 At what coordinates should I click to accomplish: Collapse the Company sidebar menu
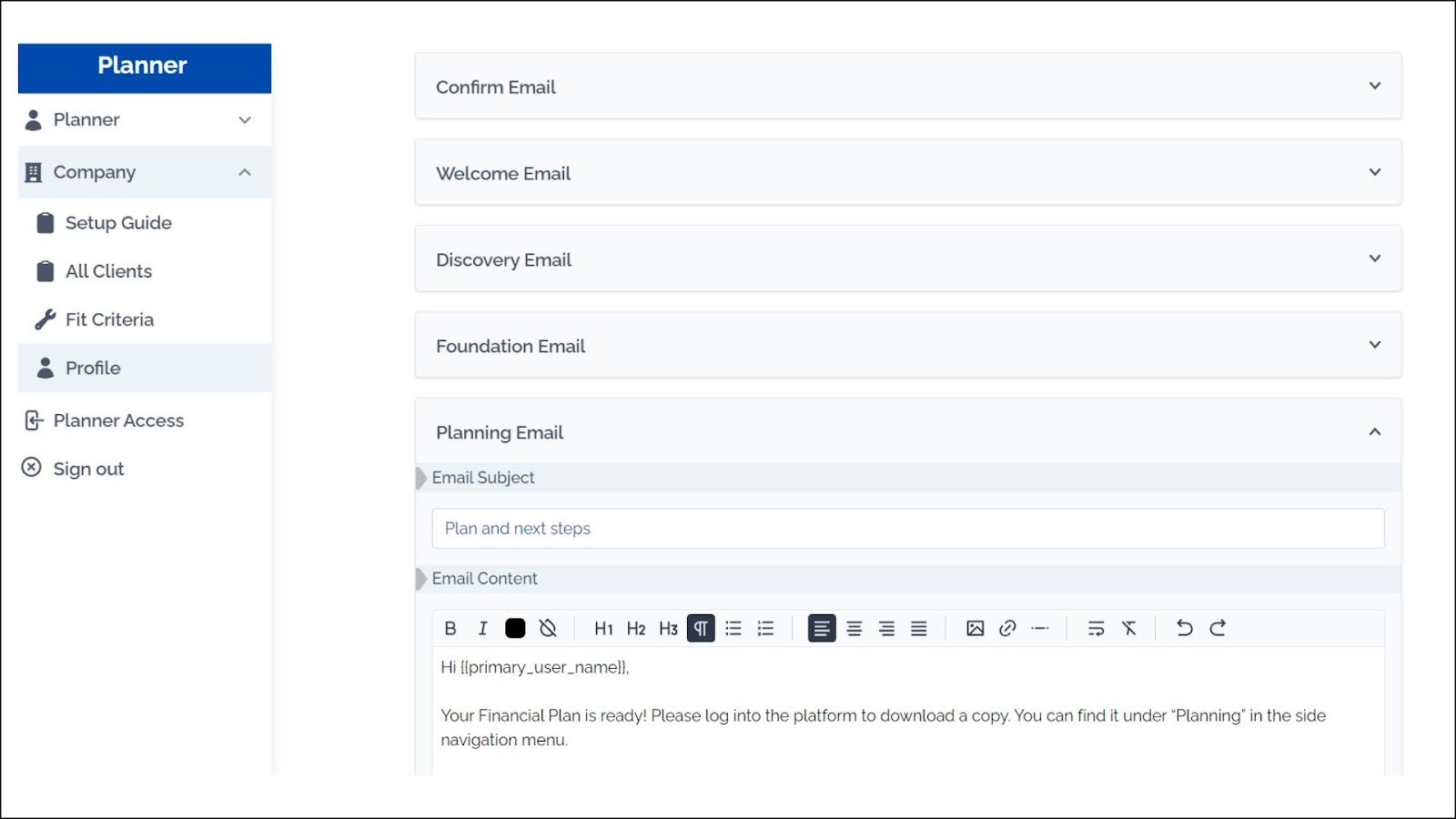pos(145,172)
